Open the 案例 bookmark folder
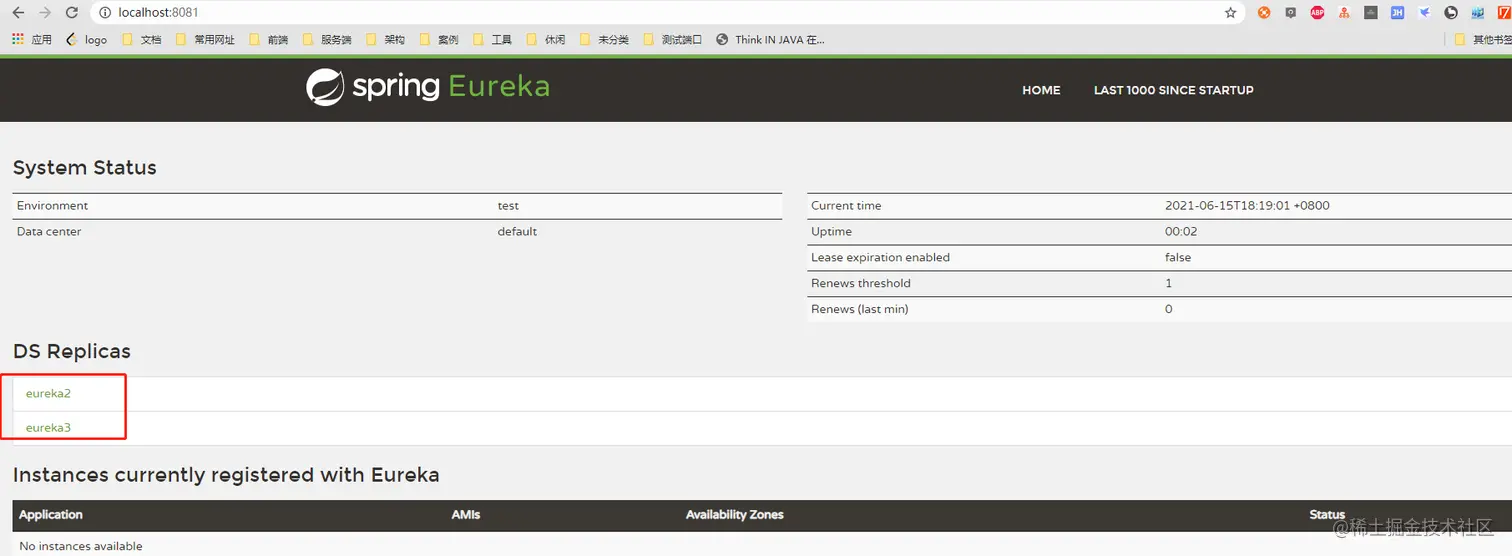 (x=439, y=40)
